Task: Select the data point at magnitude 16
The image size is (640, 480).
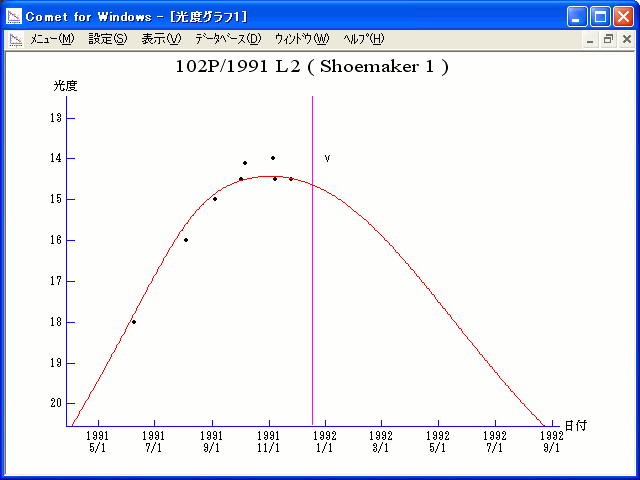Action: click(186, 240)
